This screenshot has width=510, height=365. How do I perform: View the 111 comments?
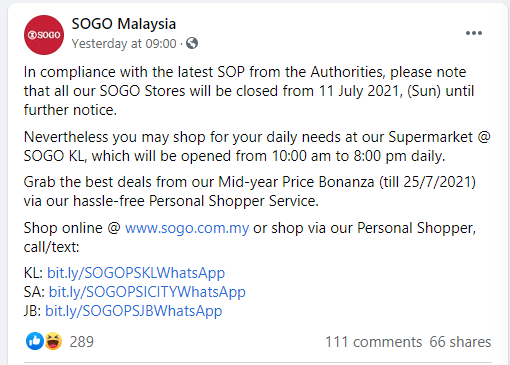click(373, 342)
